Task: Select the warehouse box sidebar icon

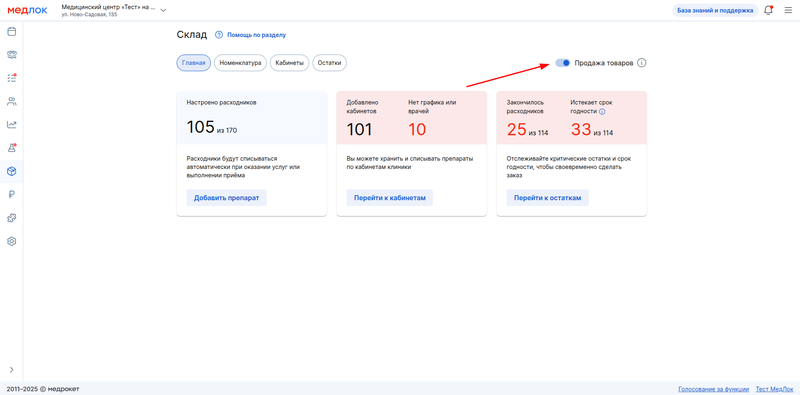Action: [x=11, y=171]
